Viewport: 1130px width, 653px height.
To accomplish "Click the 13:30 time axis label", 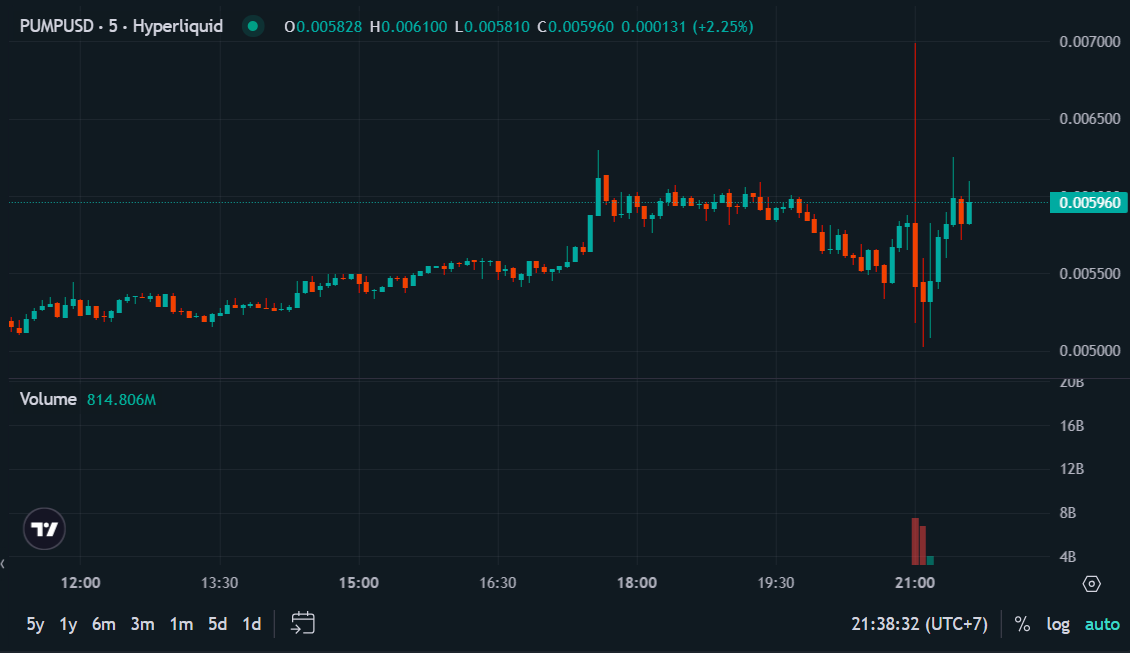I will point(219,583).
